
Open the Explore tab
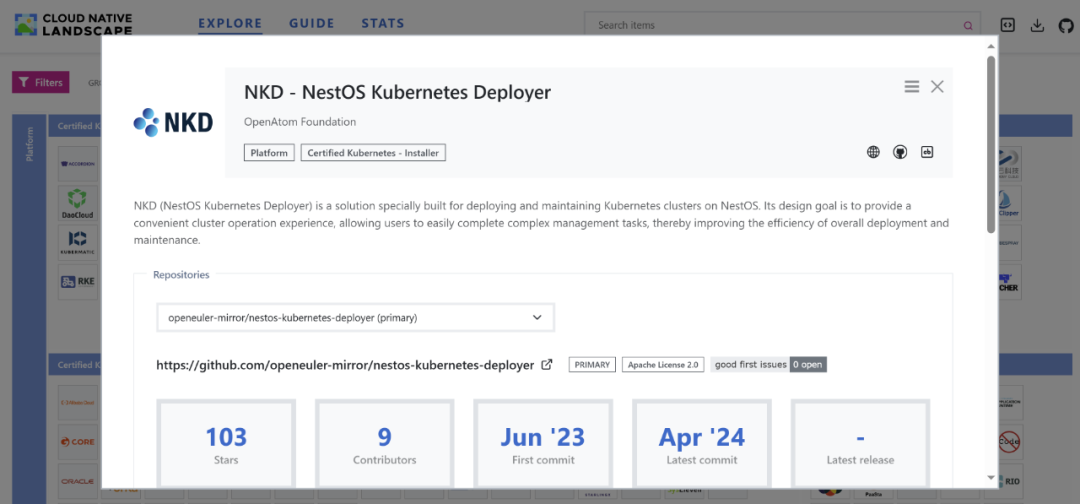tap(230, 23)
